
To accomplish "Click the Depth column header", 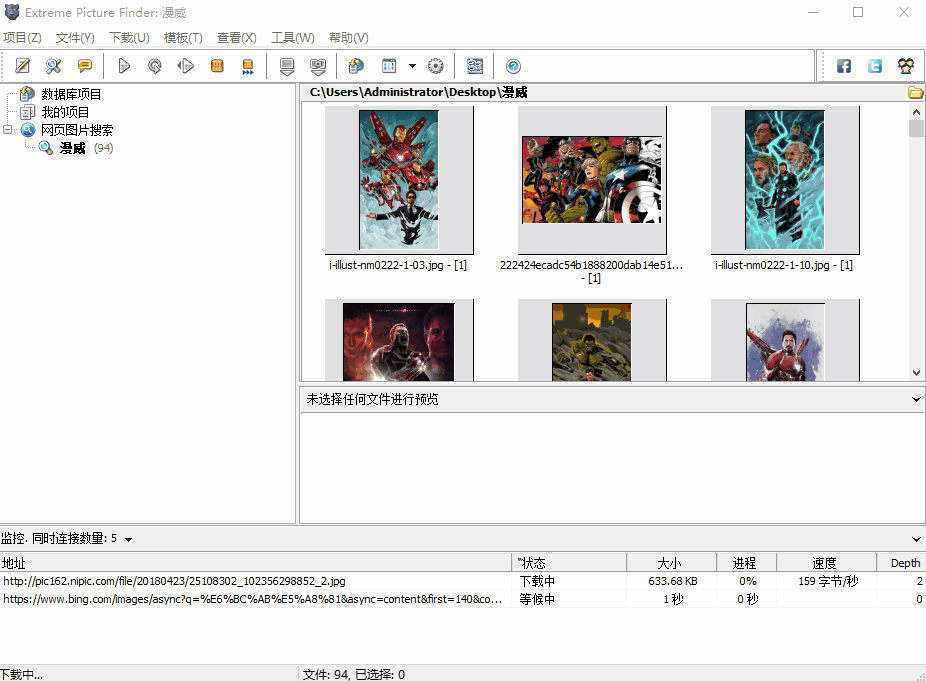I will [x=901, y=563].
